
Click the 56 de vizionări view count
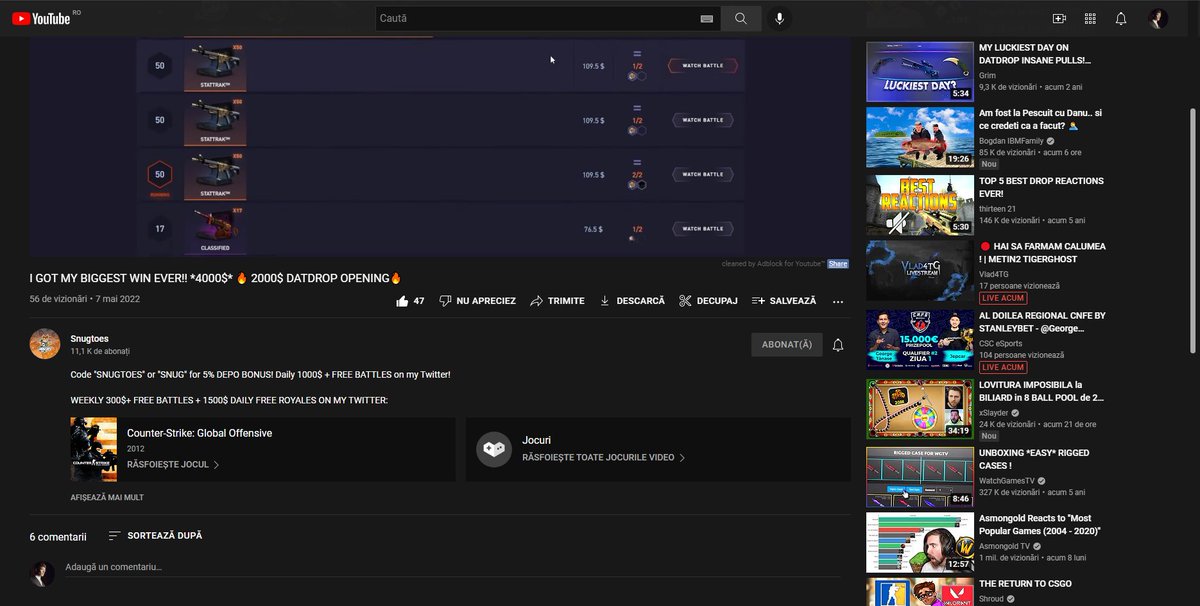[57, 299]
